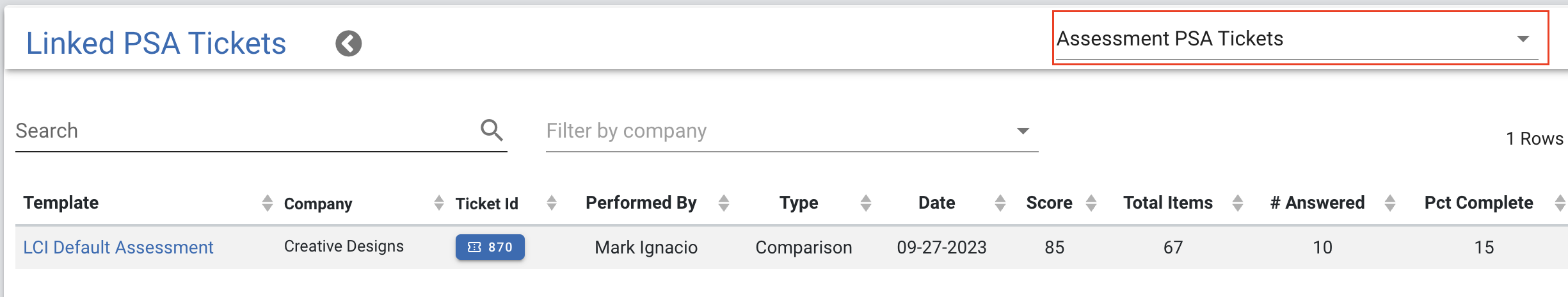The width and height of the screenshot is (1568, 297).
Task: Sort table by Template column arrows
Action: 268,204
